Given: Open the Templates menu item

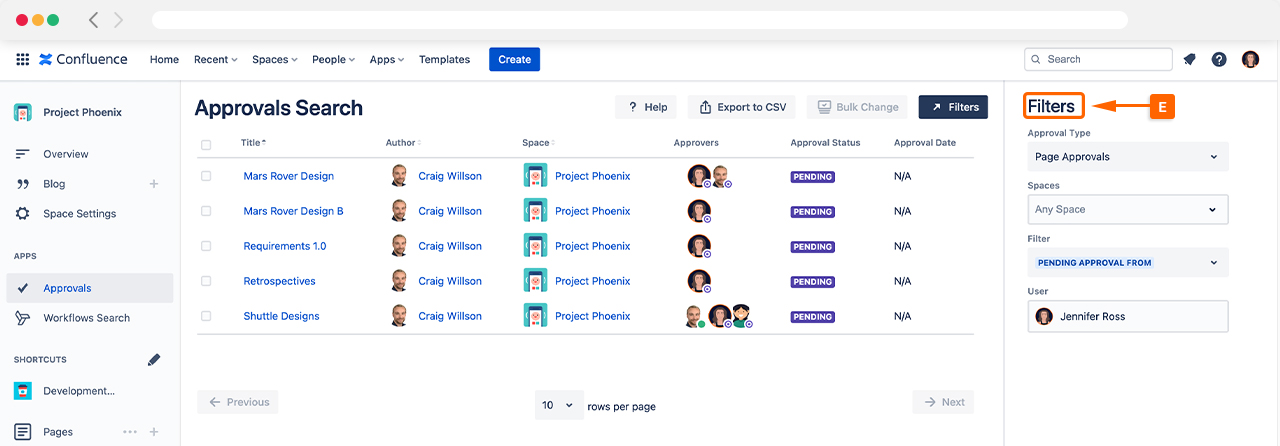Looking at the screenshot, I should click(444, 60).
